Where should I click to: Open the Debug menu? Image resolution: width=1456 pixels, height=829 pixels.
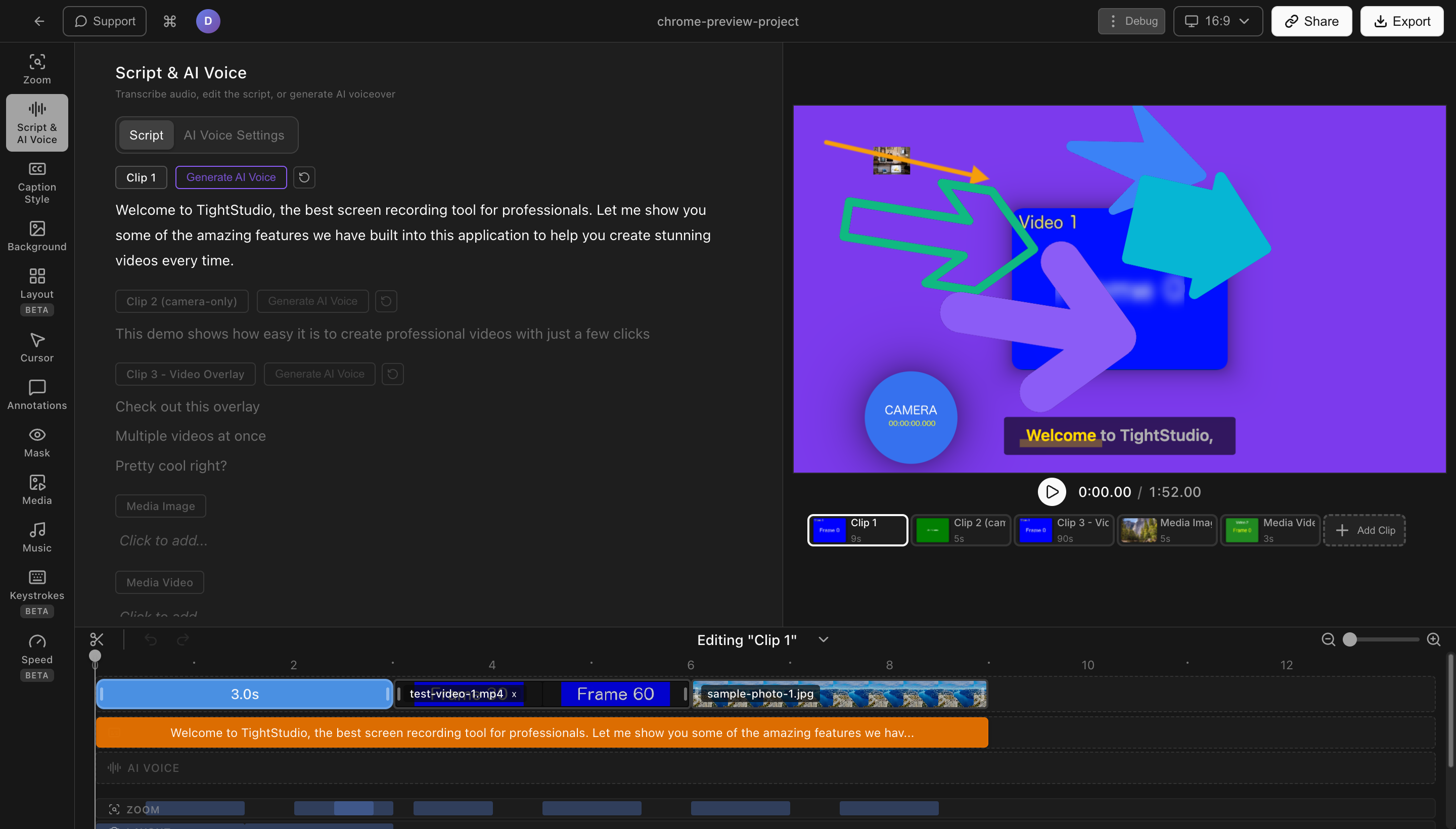(x=1131, y=21)
